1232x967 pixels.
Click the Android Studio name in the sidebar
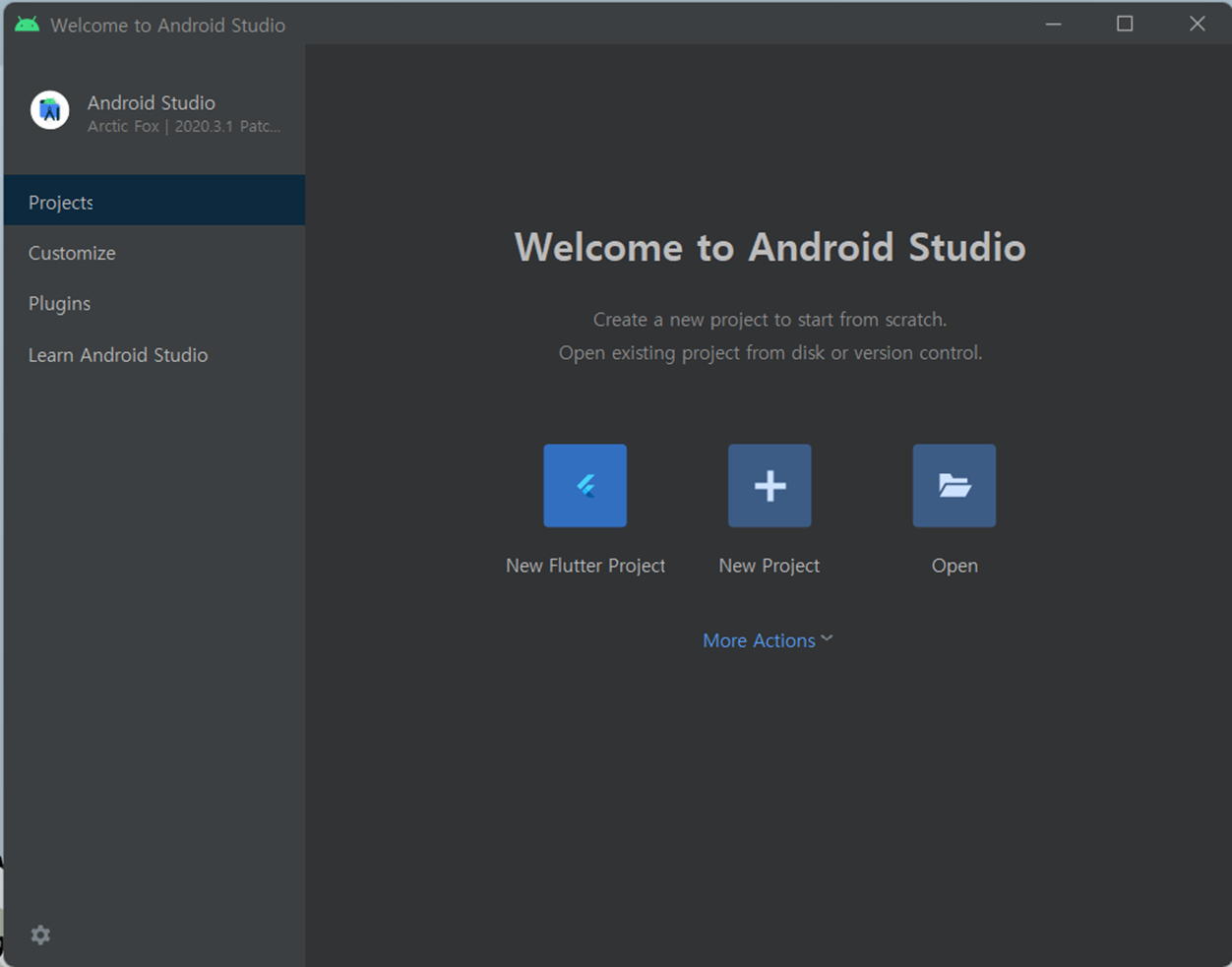click(x=152, y=102)
